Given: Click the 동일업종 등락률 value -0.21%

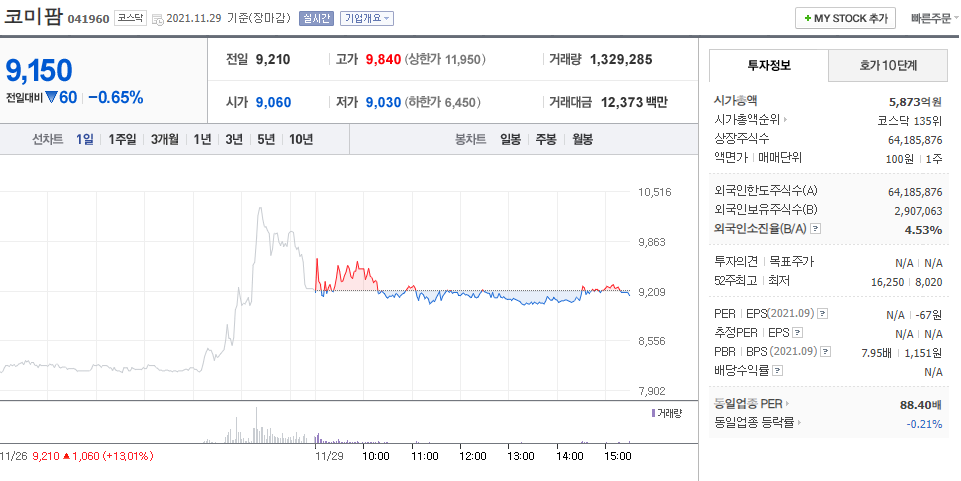Looking at the screenshot, I should tap(924, 423).
